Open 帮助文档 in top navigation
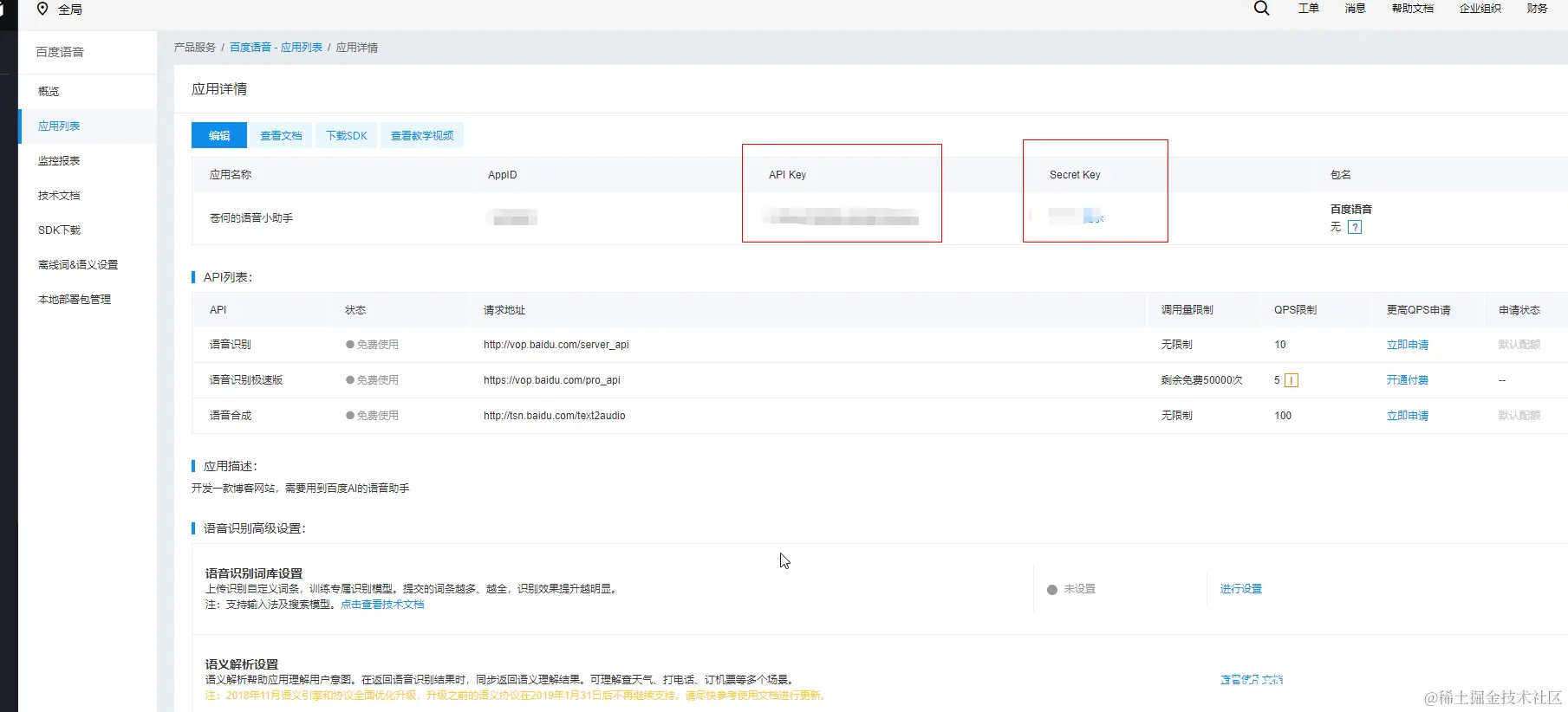The width and height of the screenshot is (1568, 712). pos(1413,9)
